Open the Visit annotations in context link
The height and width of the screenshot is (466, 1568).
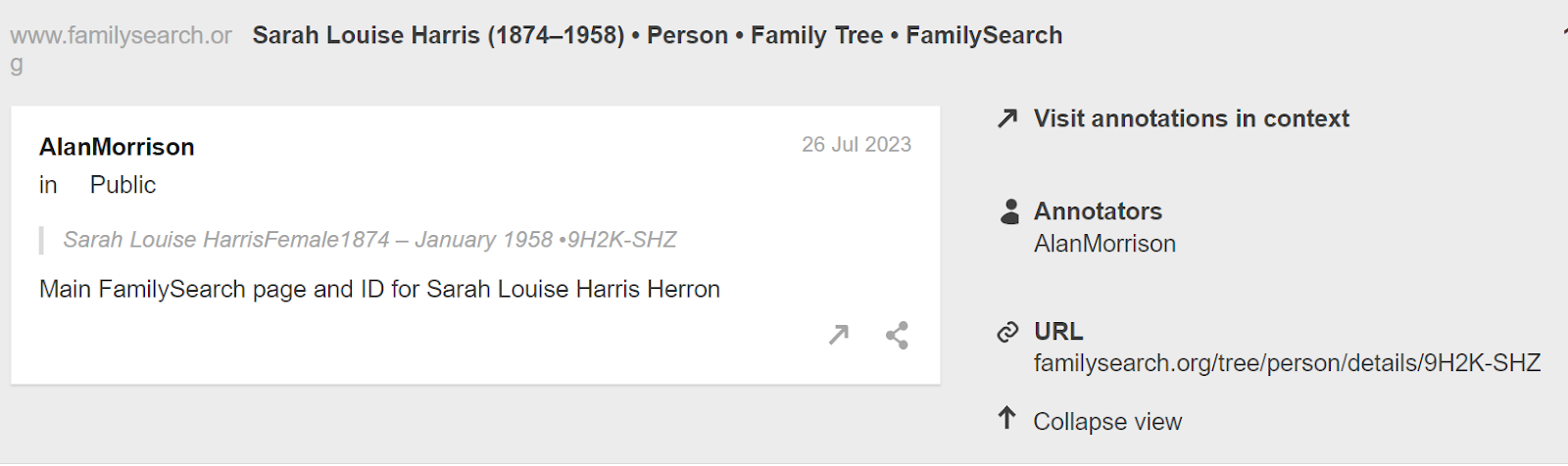(x=1191, y=118)
